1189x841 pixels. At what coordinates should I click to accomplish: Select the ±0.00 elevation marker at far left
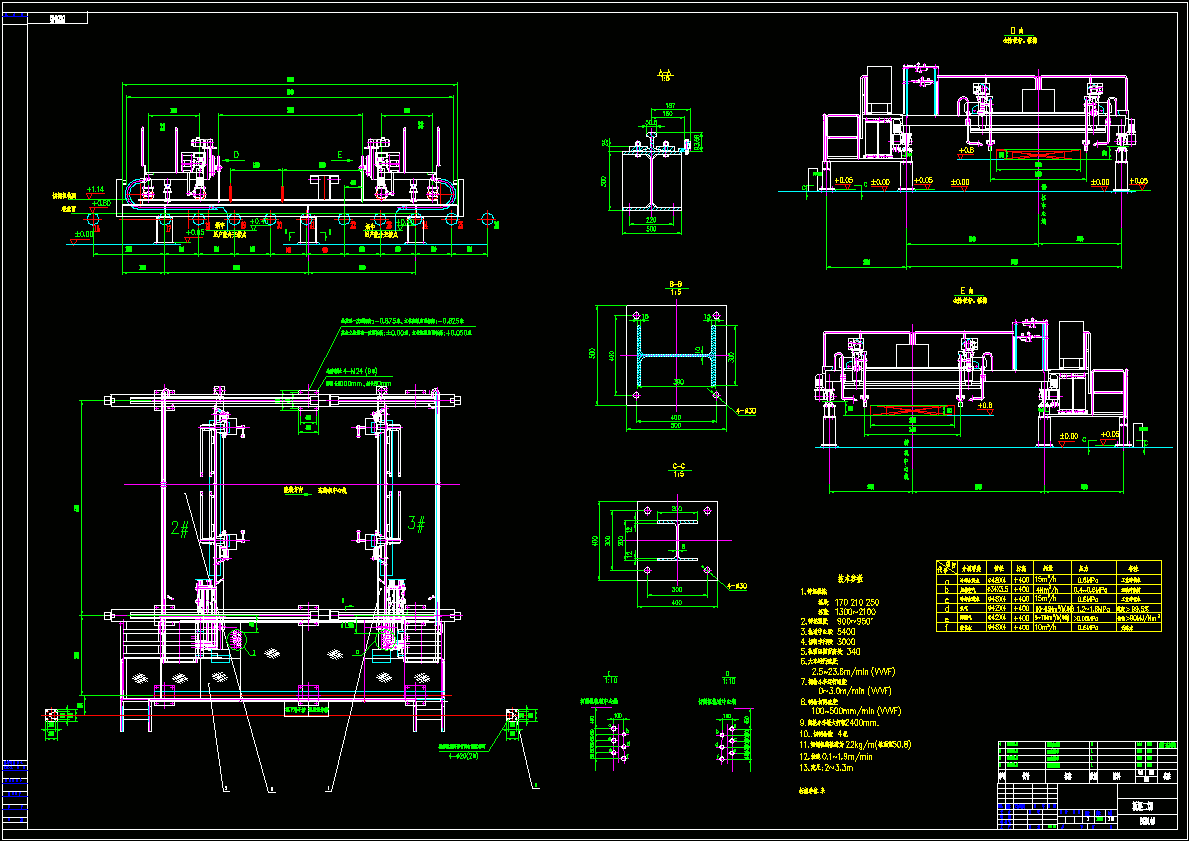click(83, 235)
